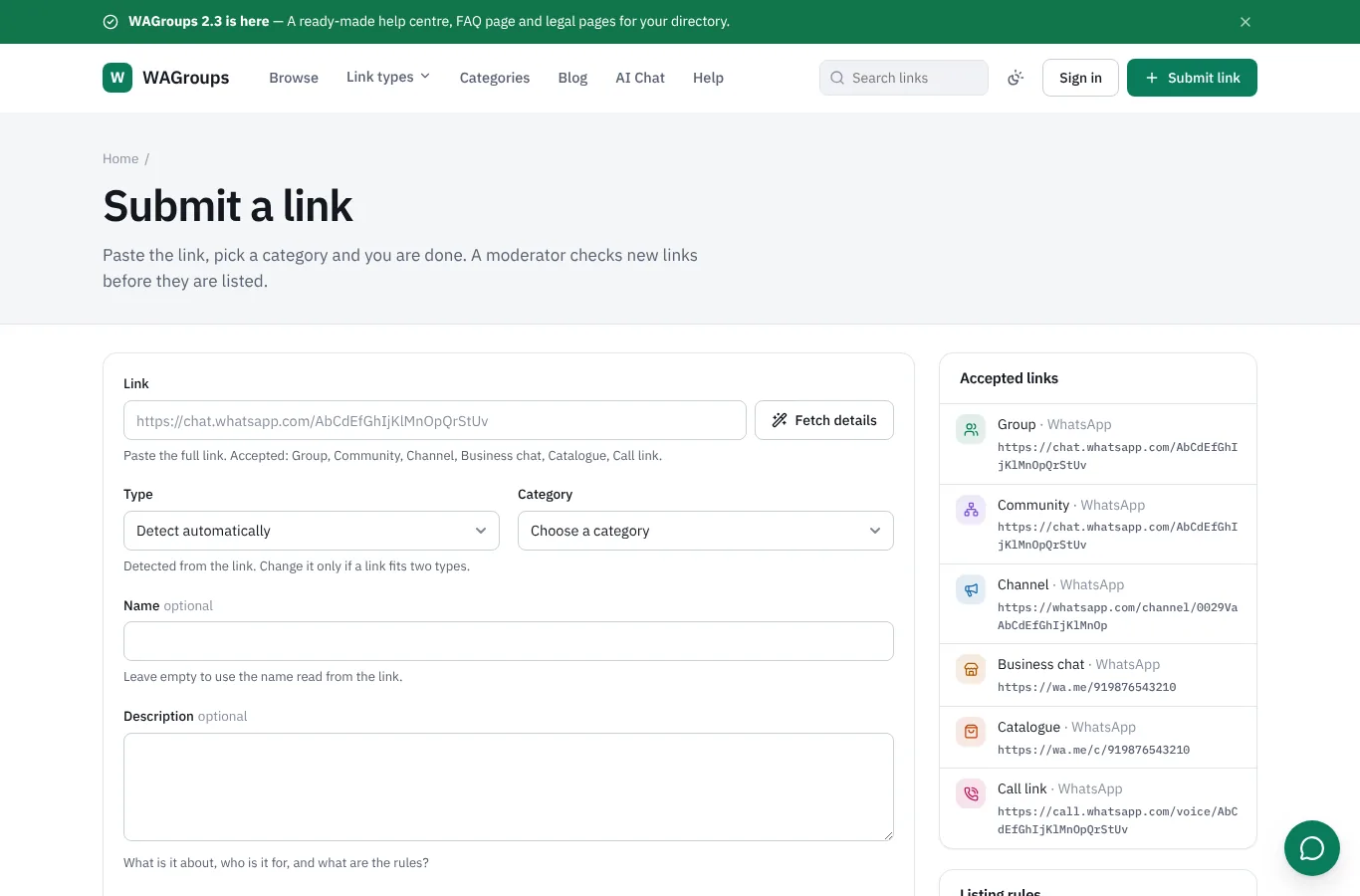Dismiss the announcement banner

click(x=1246, y=22)
